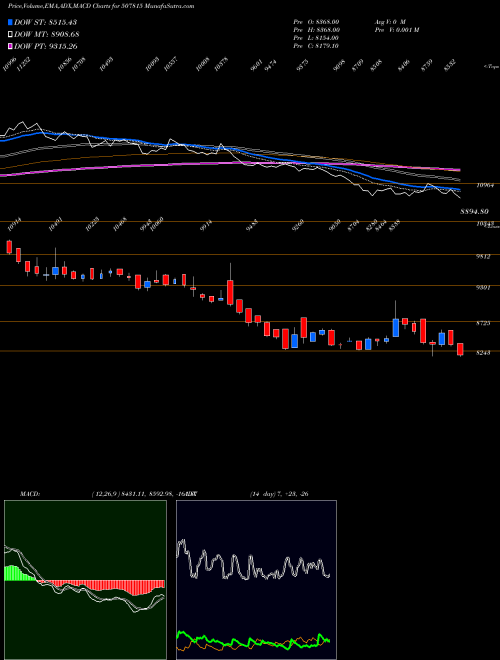The image size is (500, 660).
Task: Select the 'DOW PT: 9315.26' legend label
Action: pyautogui.click(x=46, y=46)
